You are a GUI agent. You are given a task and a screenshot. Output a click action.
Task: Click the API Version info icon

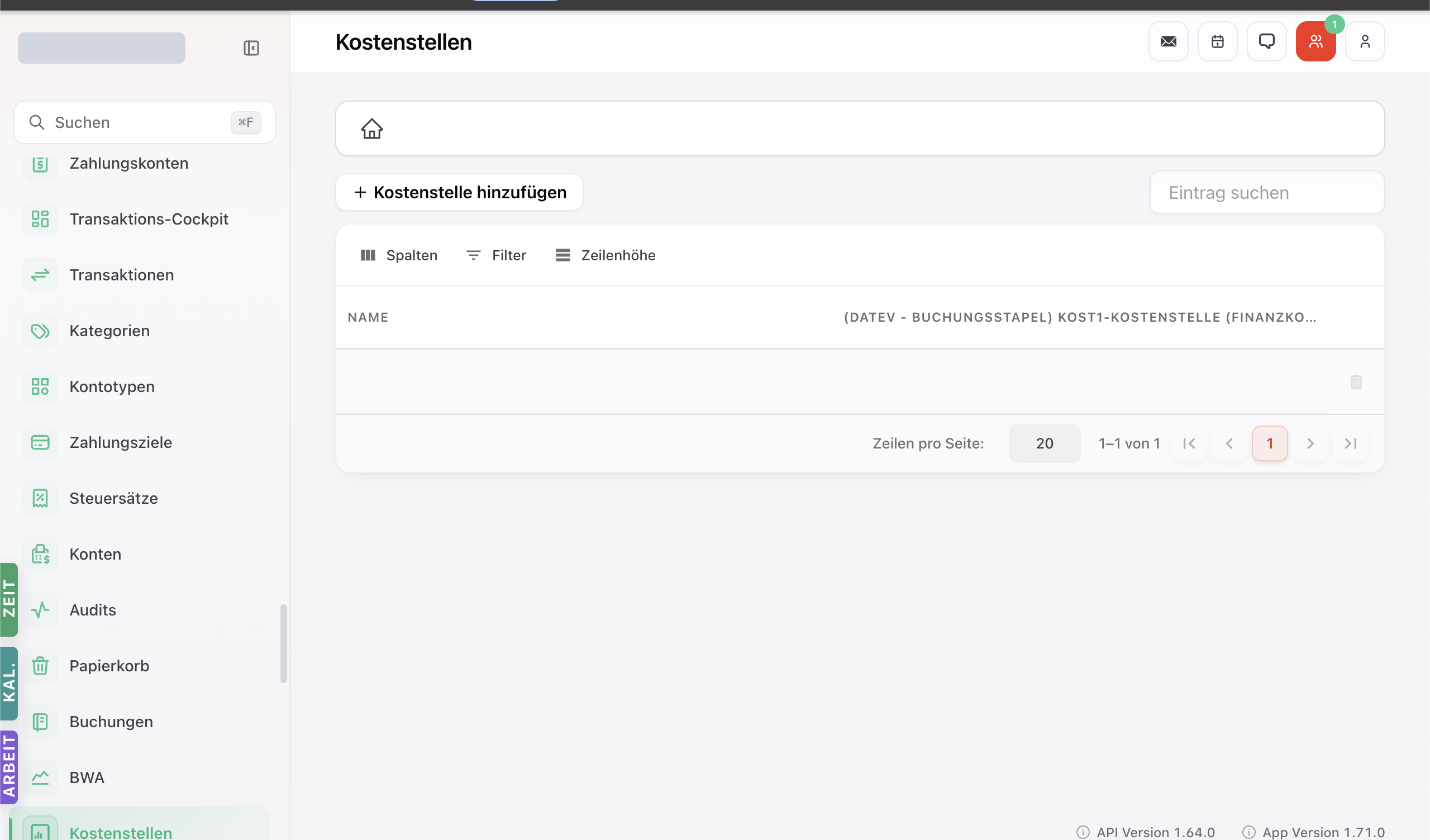point(1083,832)
